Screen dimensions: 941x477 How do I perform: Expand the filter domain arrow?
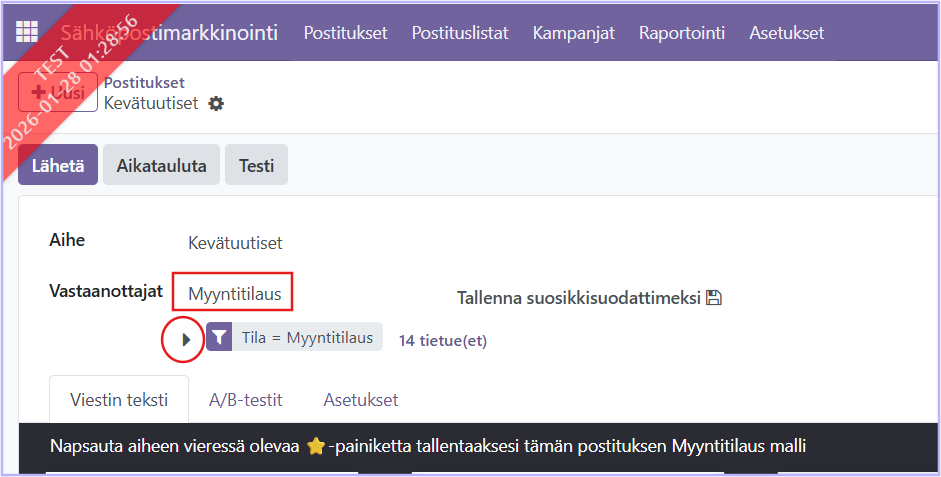click(x=186, y=339)
